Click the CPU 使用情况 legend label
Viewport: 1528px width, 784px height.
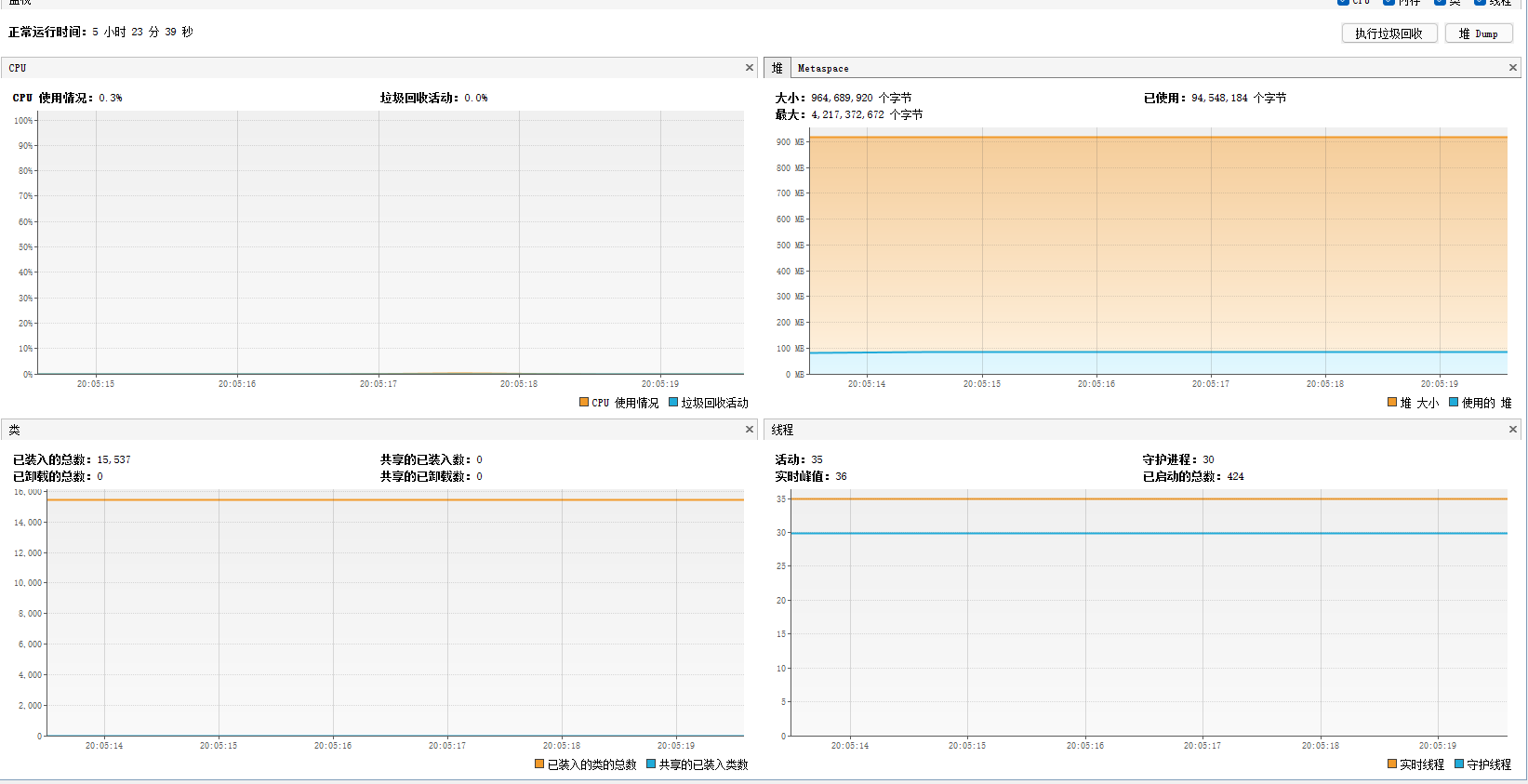tap(625, 403)
